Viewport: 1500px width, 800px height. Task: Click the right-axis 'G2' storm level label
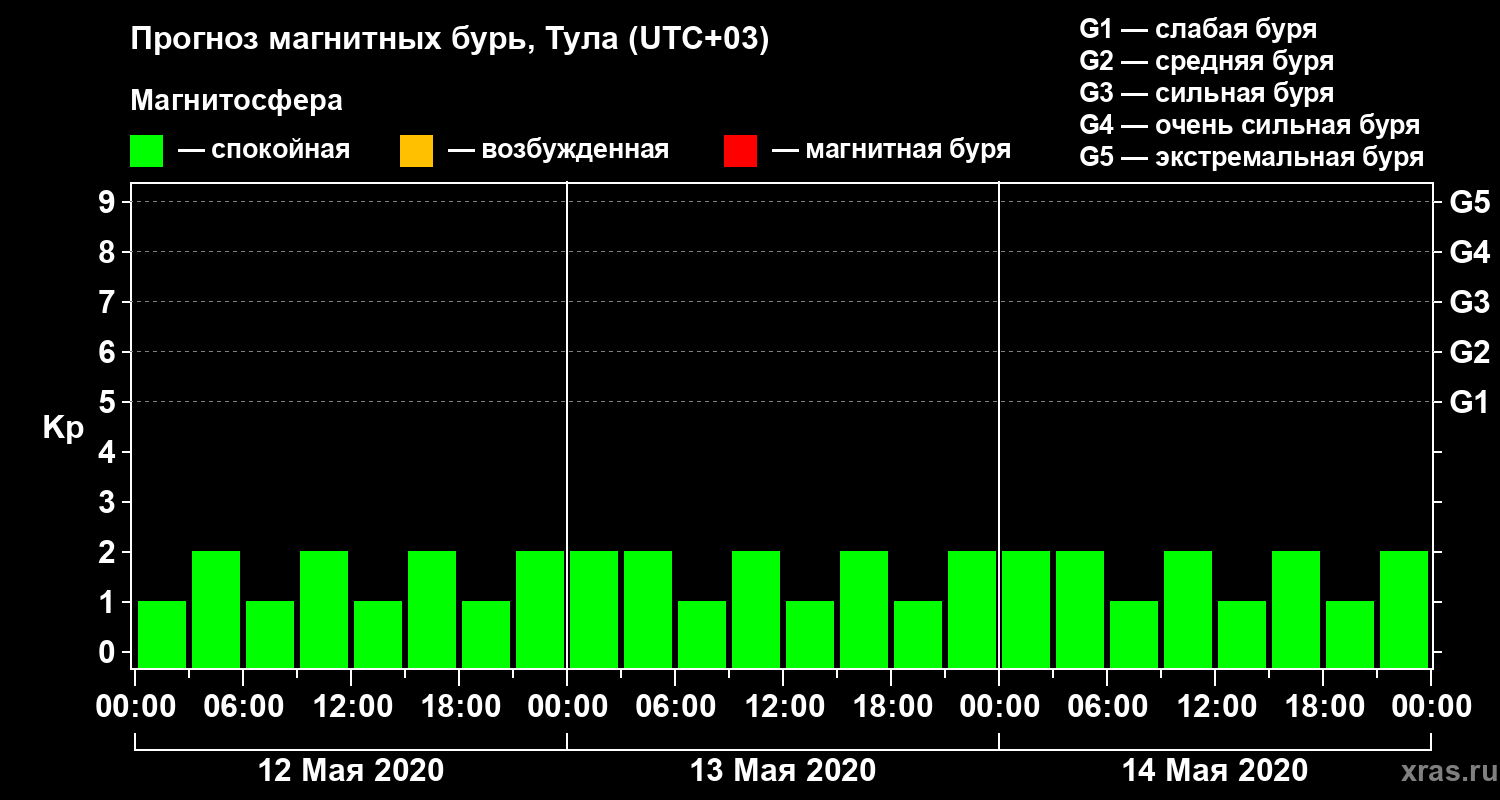pos(1470,352)
